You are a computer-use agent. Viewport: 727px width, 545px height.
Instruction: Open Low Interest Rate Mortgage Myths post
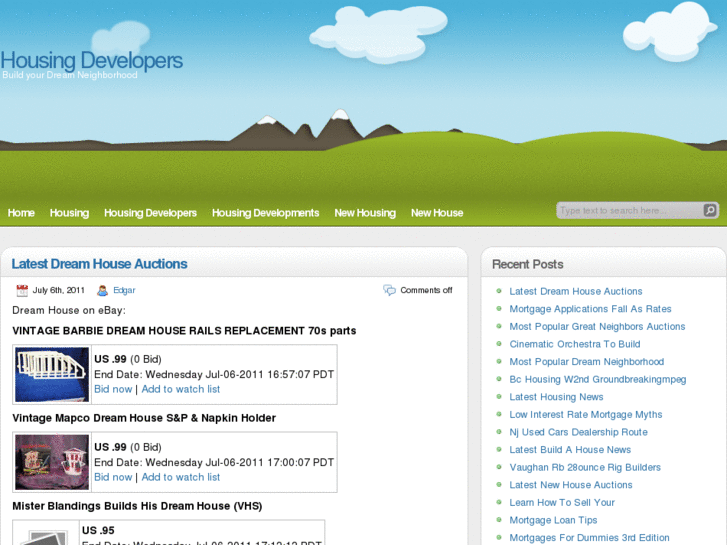586,415
